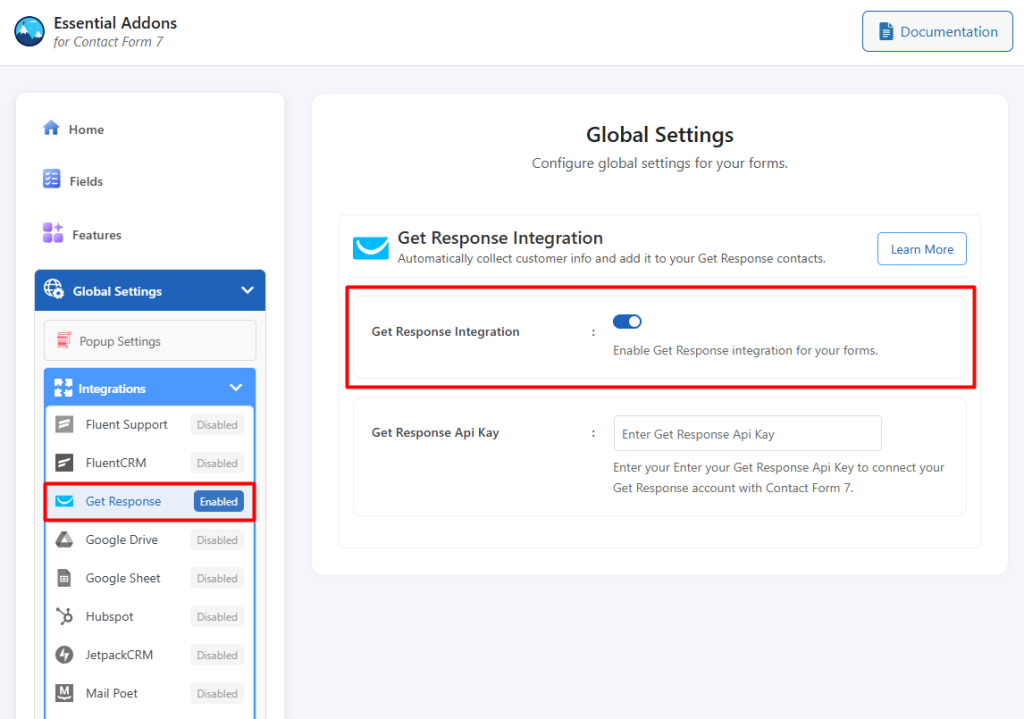Select Hubspot integration label
This screenshot has width=1024, height=719.
click(x=109, y=616)
